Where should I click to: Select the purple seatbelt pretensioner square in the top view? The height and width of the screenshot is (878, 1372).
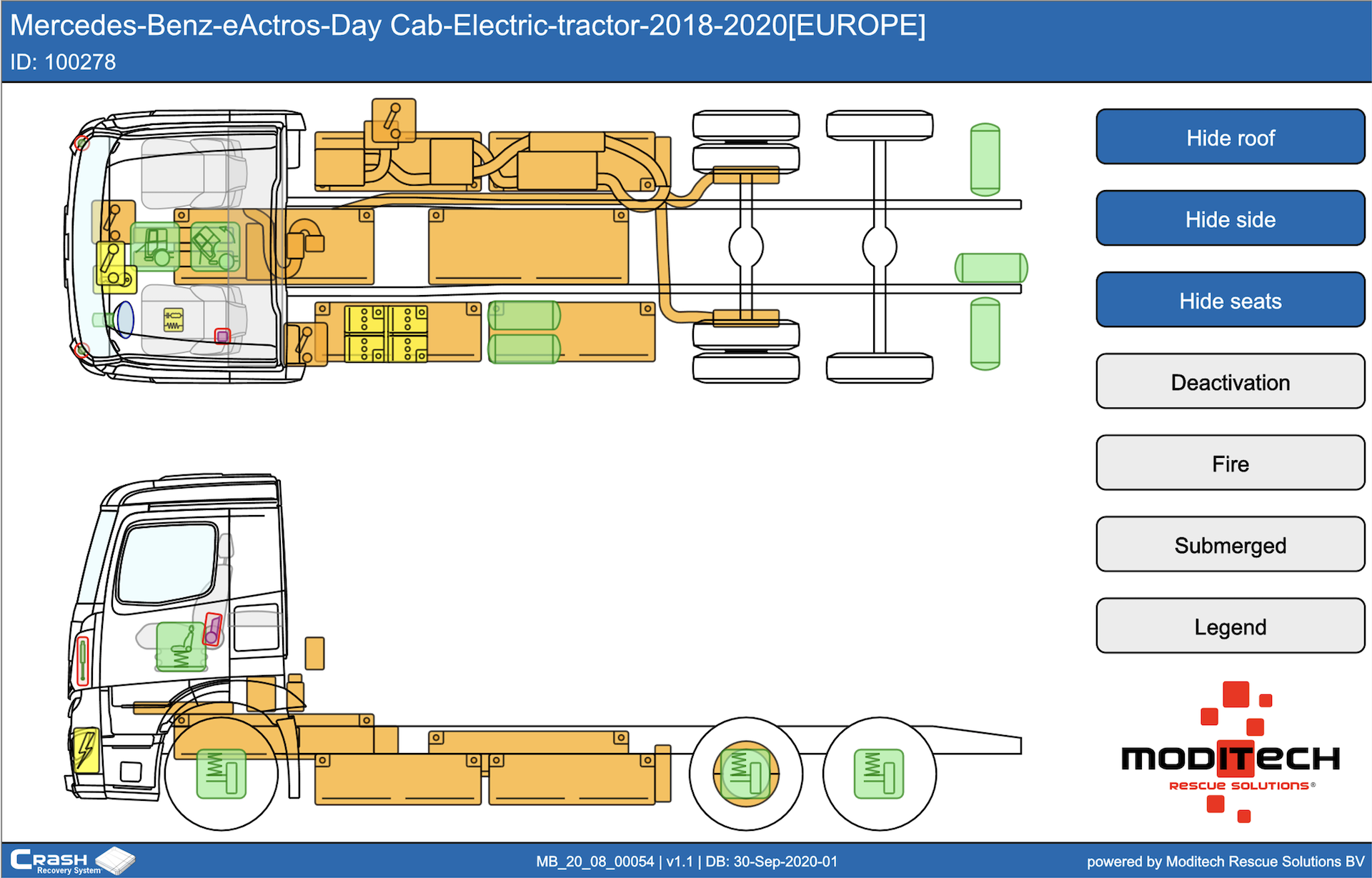(223, 336)
